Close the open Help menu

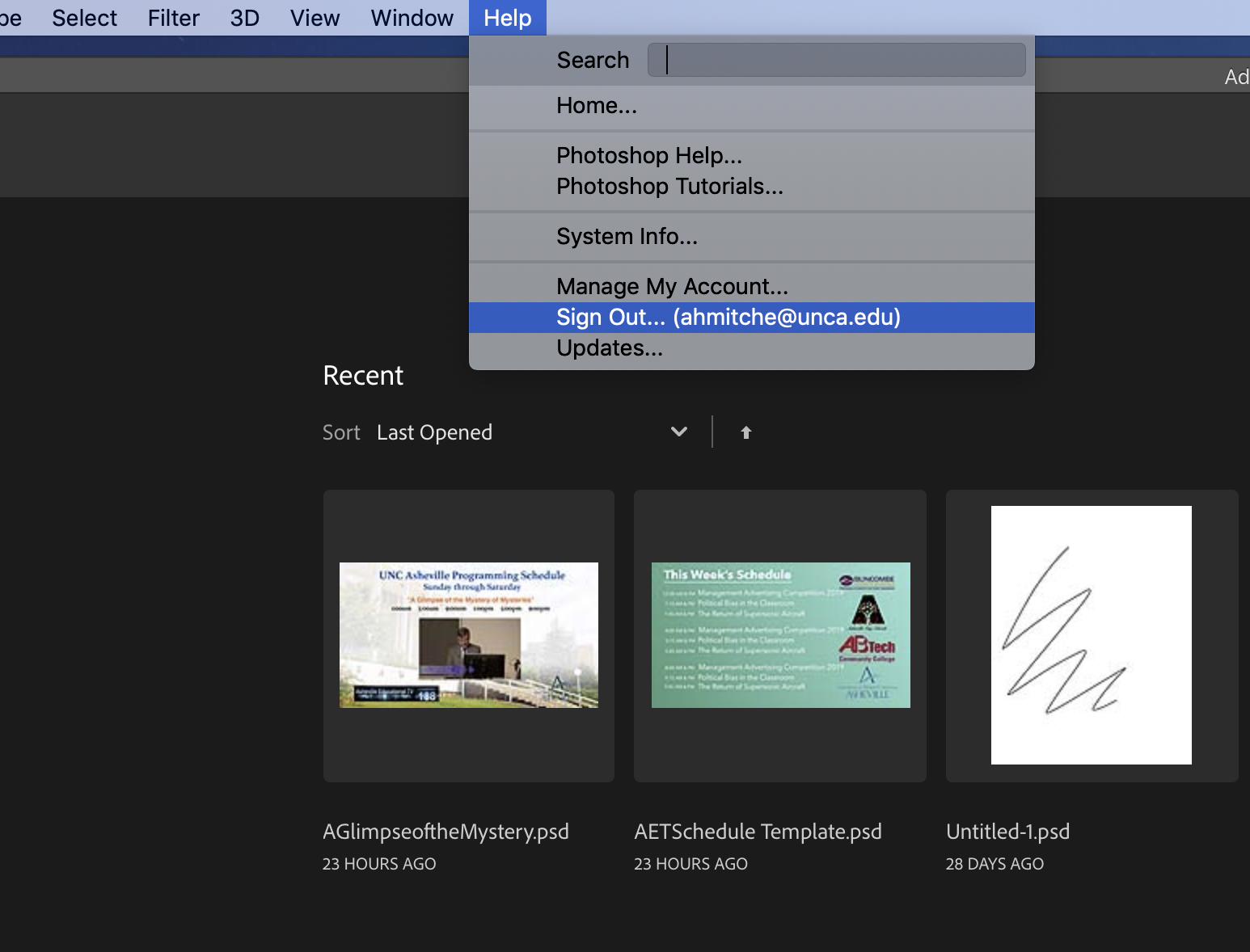(x=507, y=18)
